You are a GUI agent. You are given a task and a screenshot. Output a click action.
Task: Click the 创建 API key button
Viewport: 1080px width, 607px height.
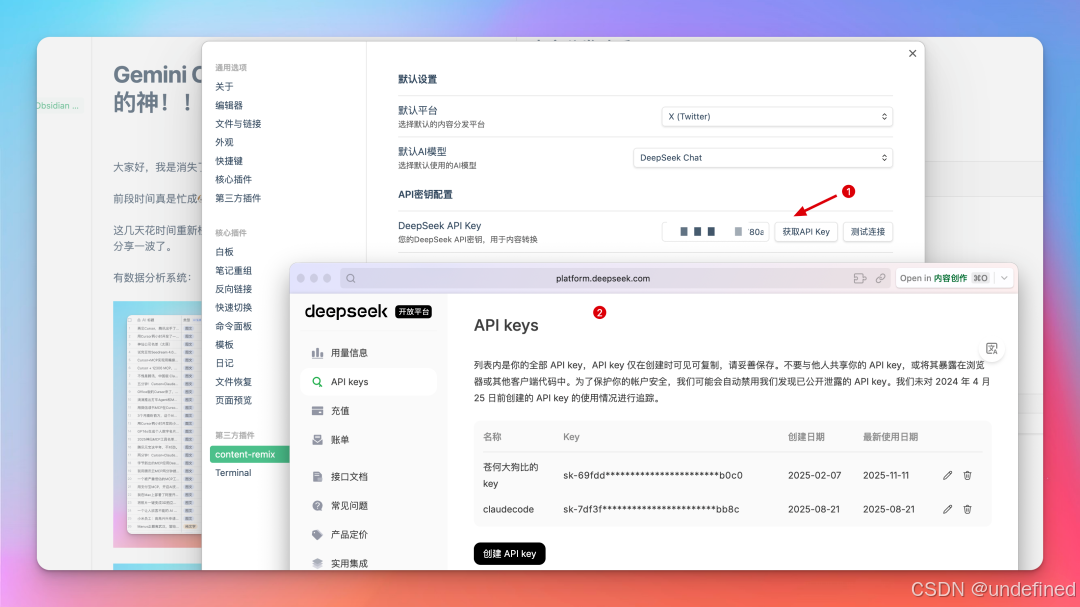(509, 554)
